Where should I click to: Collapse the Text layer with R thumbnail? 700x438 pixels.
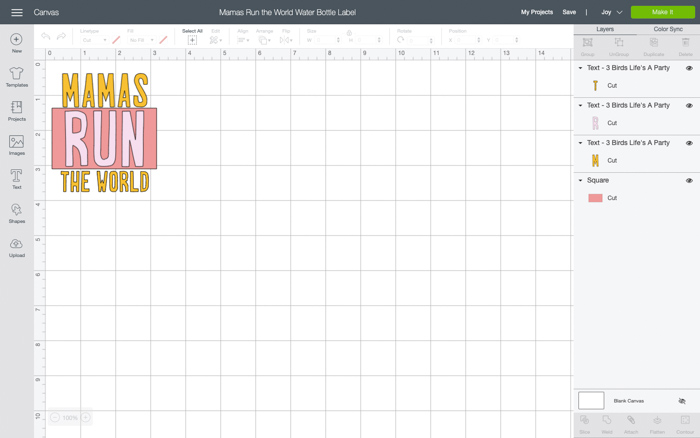[x=580, y=105]
